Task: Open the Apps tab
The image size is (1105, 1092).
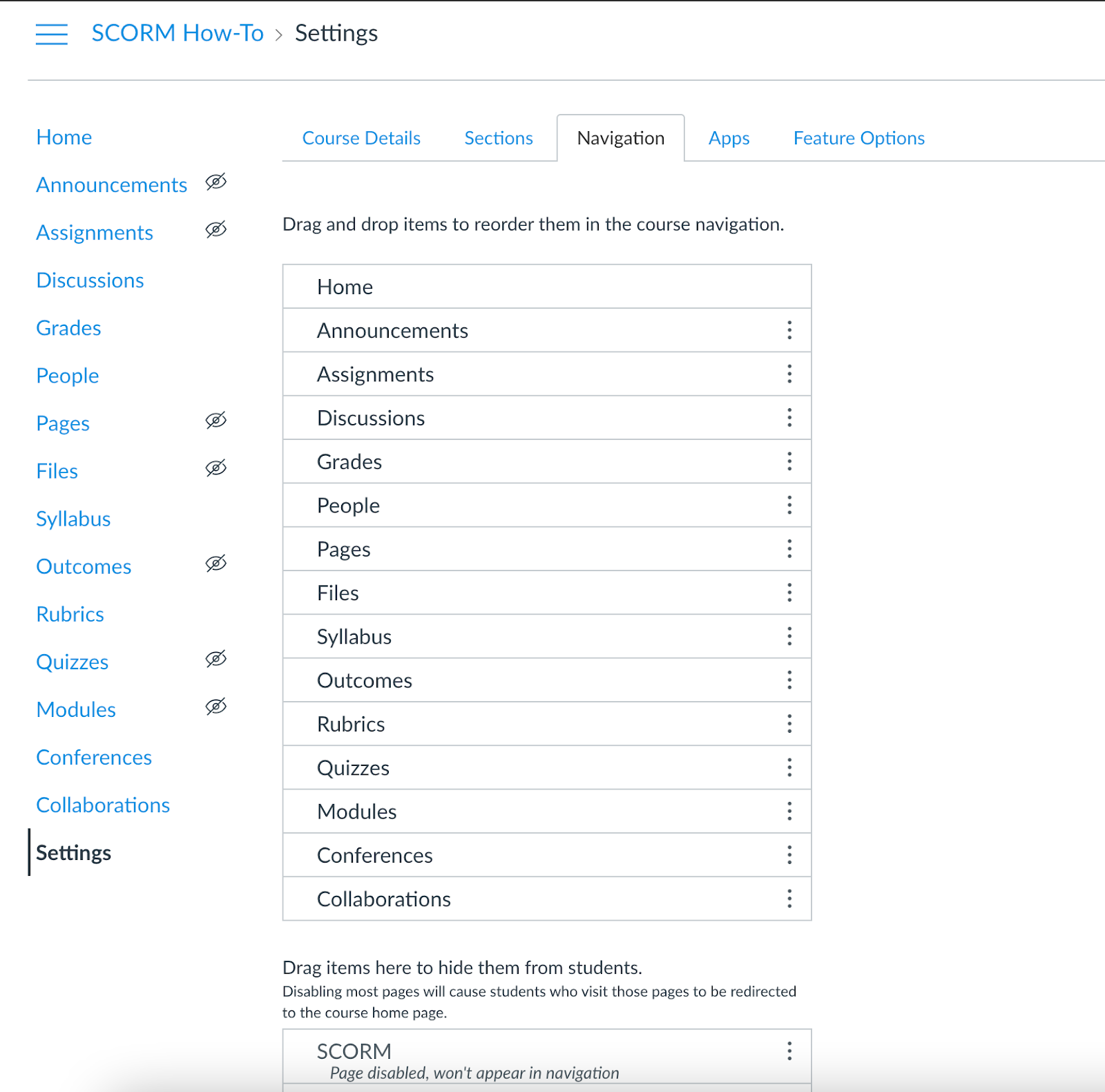Action: point(729,138)
